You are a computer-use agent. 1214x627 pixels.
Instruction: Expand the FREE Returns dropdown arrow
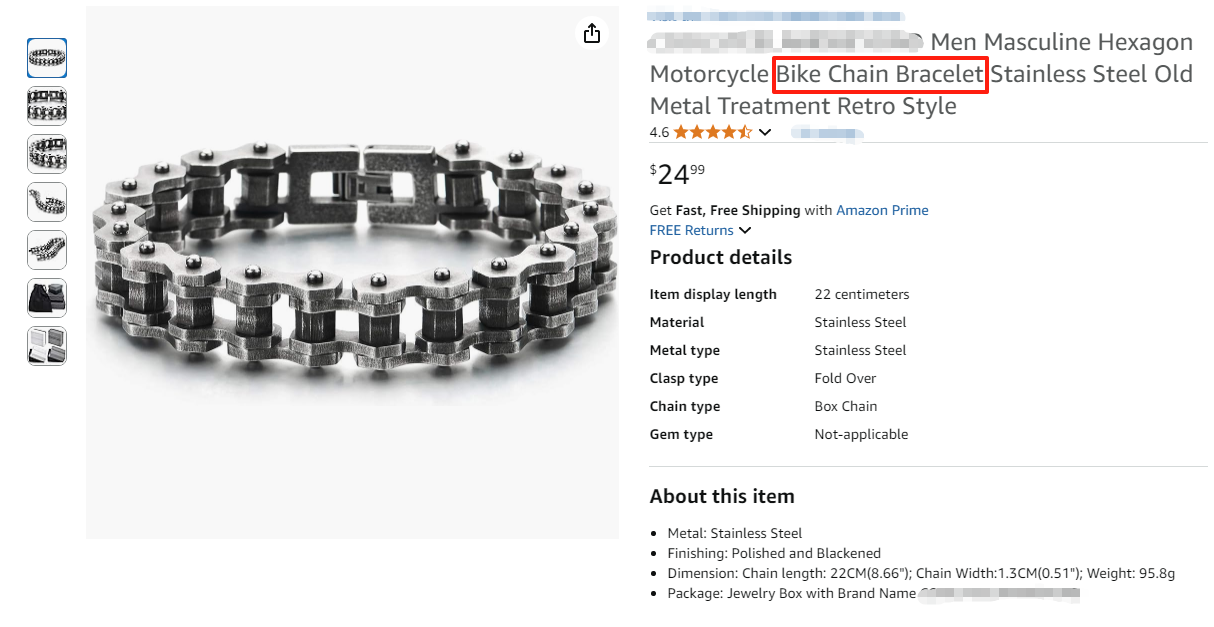pyautogui.click(x=745, y=231)
